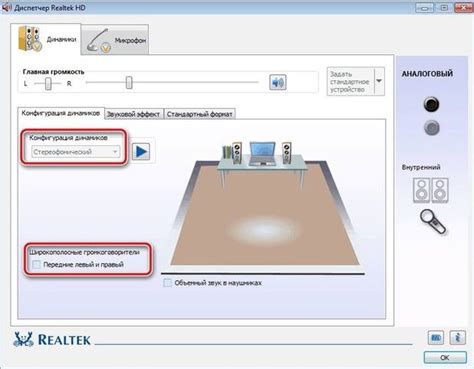The height and width of the screenshot is (369, 474).
Task: Click the main volume slider handle
Action: coord(129,83)
